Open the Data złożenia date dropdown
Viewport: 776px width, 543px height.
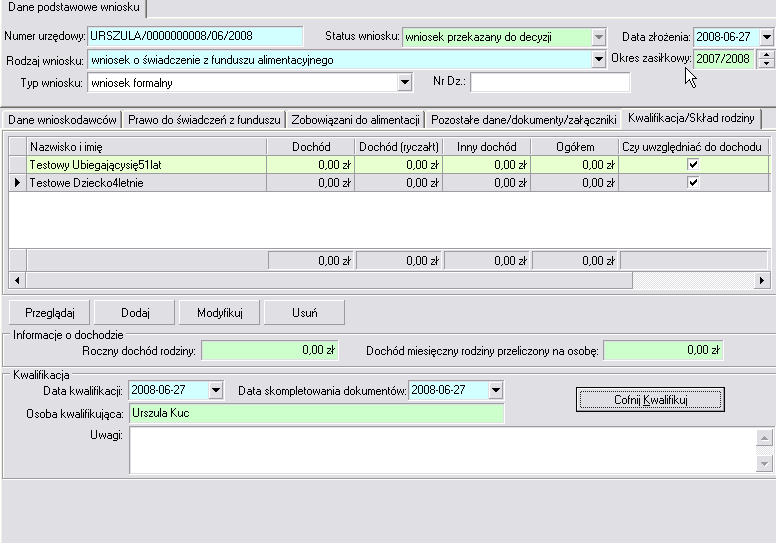[x=766, y=37]
